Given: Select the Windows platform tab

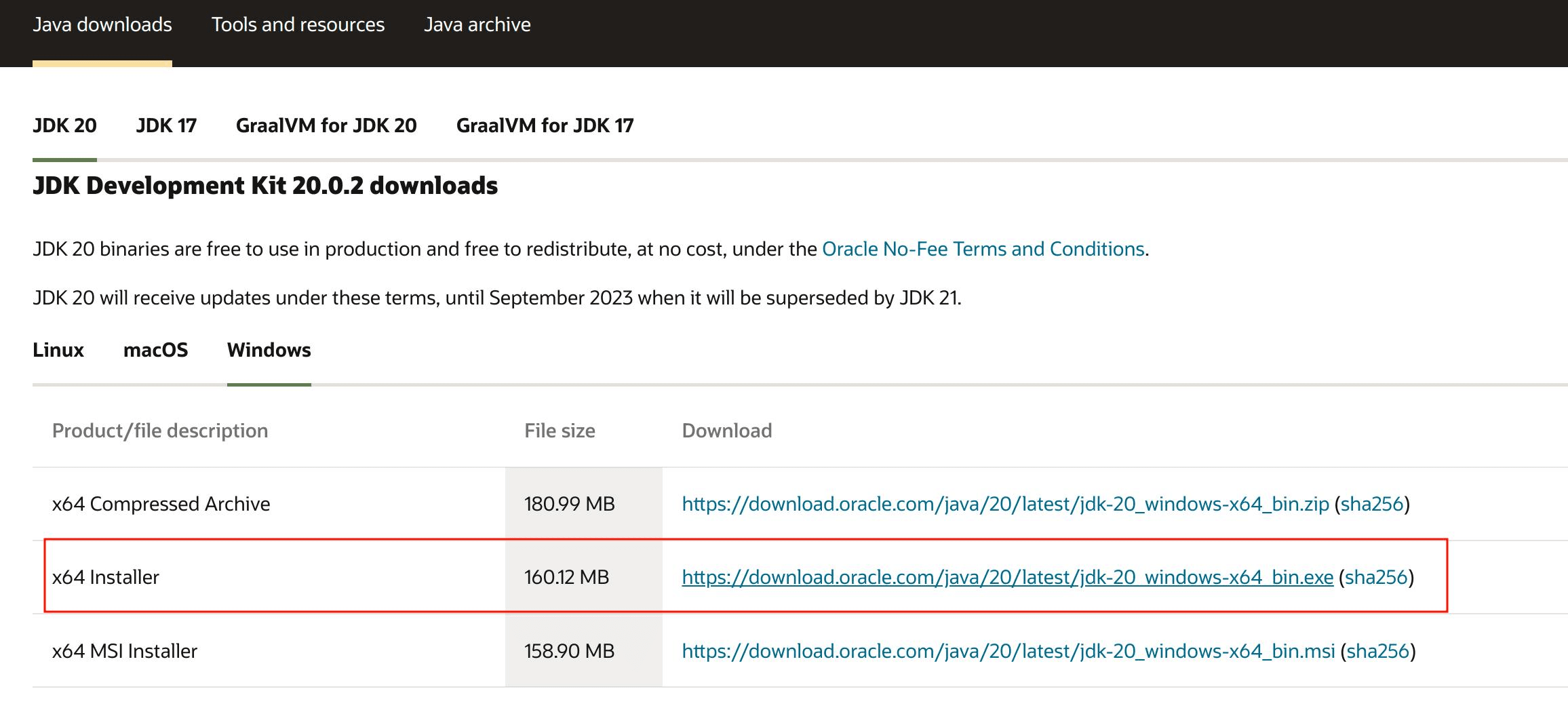Looking at the screenshot, I should click(269, 350).
